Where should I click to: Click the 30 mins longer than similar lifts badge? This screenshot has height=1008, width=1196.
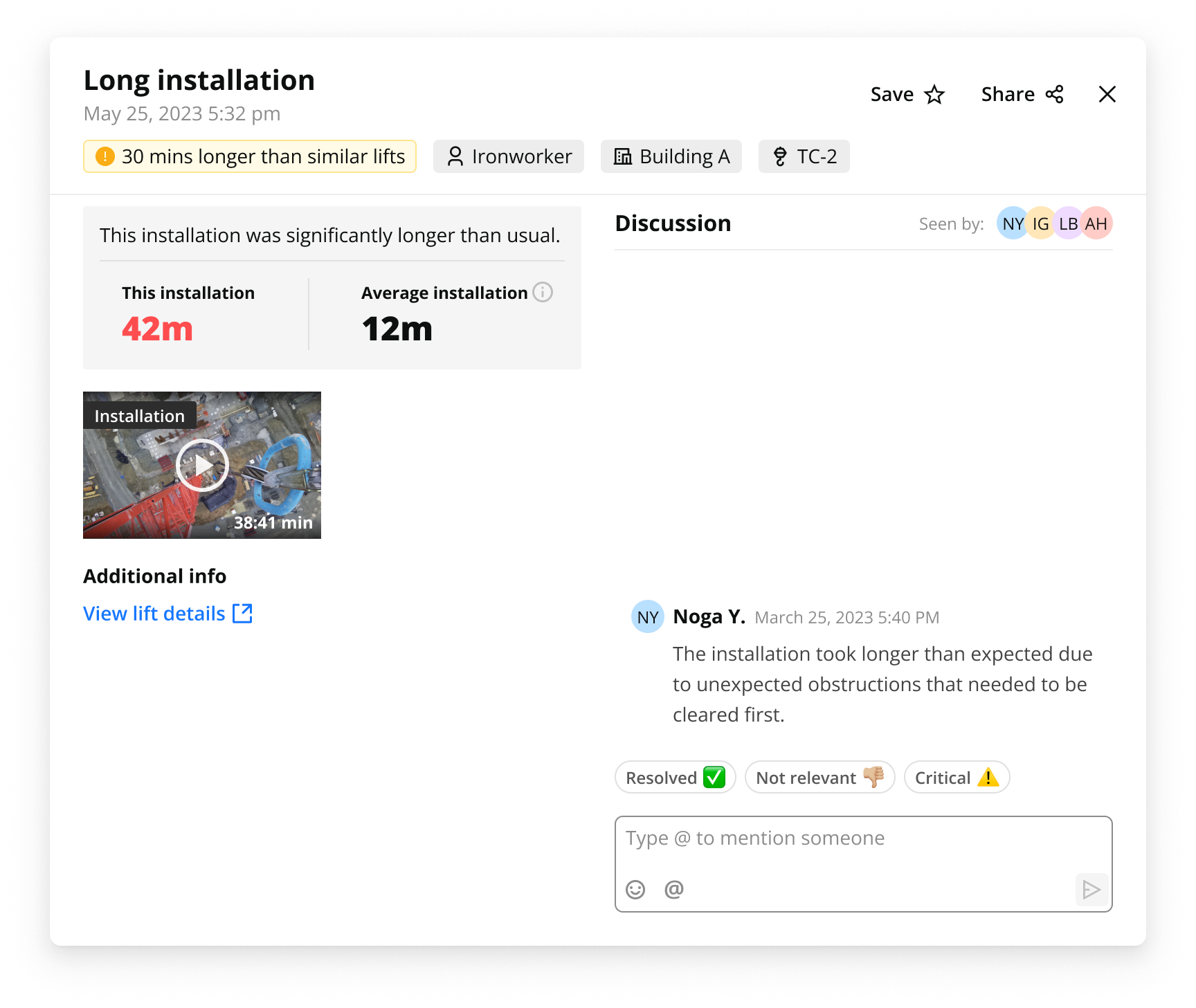tap(249, 156)
